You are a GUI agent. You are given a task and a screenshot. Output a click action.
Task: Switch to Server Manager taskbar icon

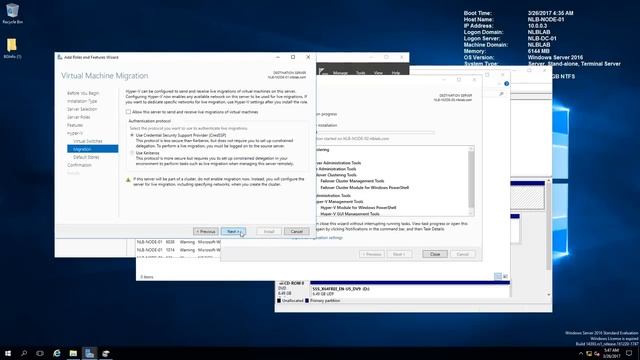pos(89,353)
